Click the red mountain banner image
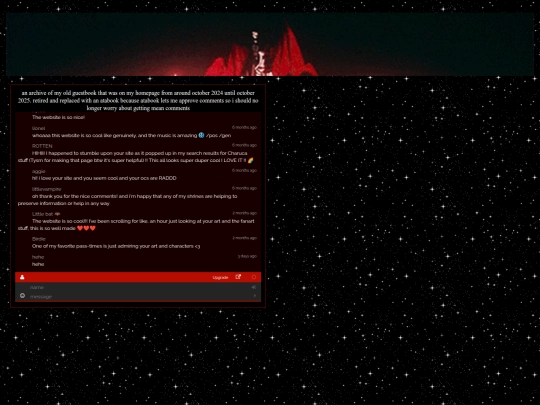Image resolution: width=540 pixels, height=405 pixels. pyautogui.click(x=270, y=44)
